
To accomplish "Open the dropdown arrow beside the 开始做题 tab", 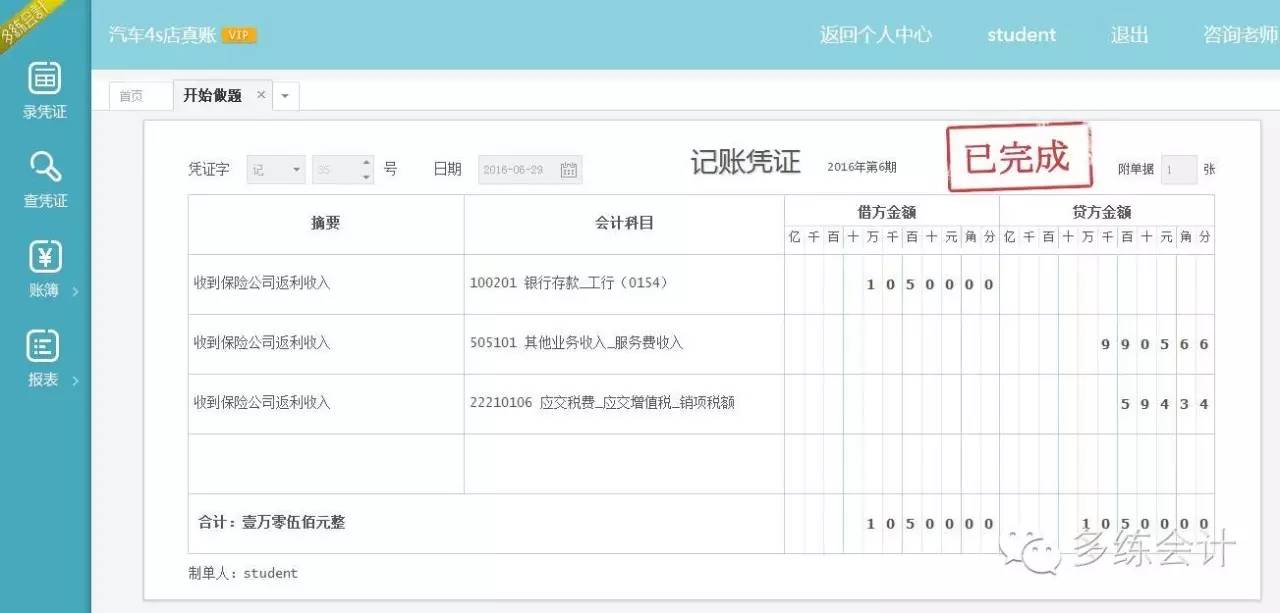I will pyautogui.click(x=286, y=95).
